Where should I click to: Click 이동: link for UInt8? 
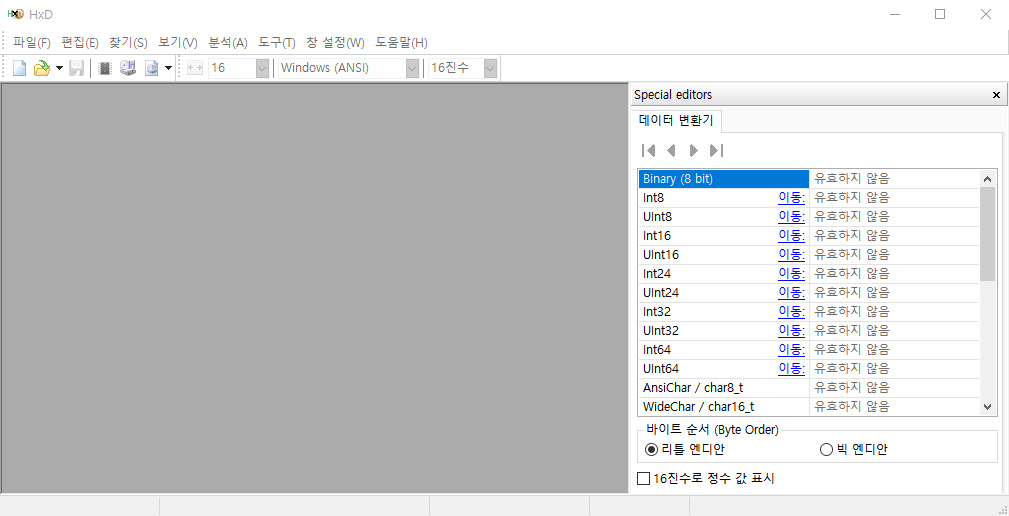coord(791,217)
